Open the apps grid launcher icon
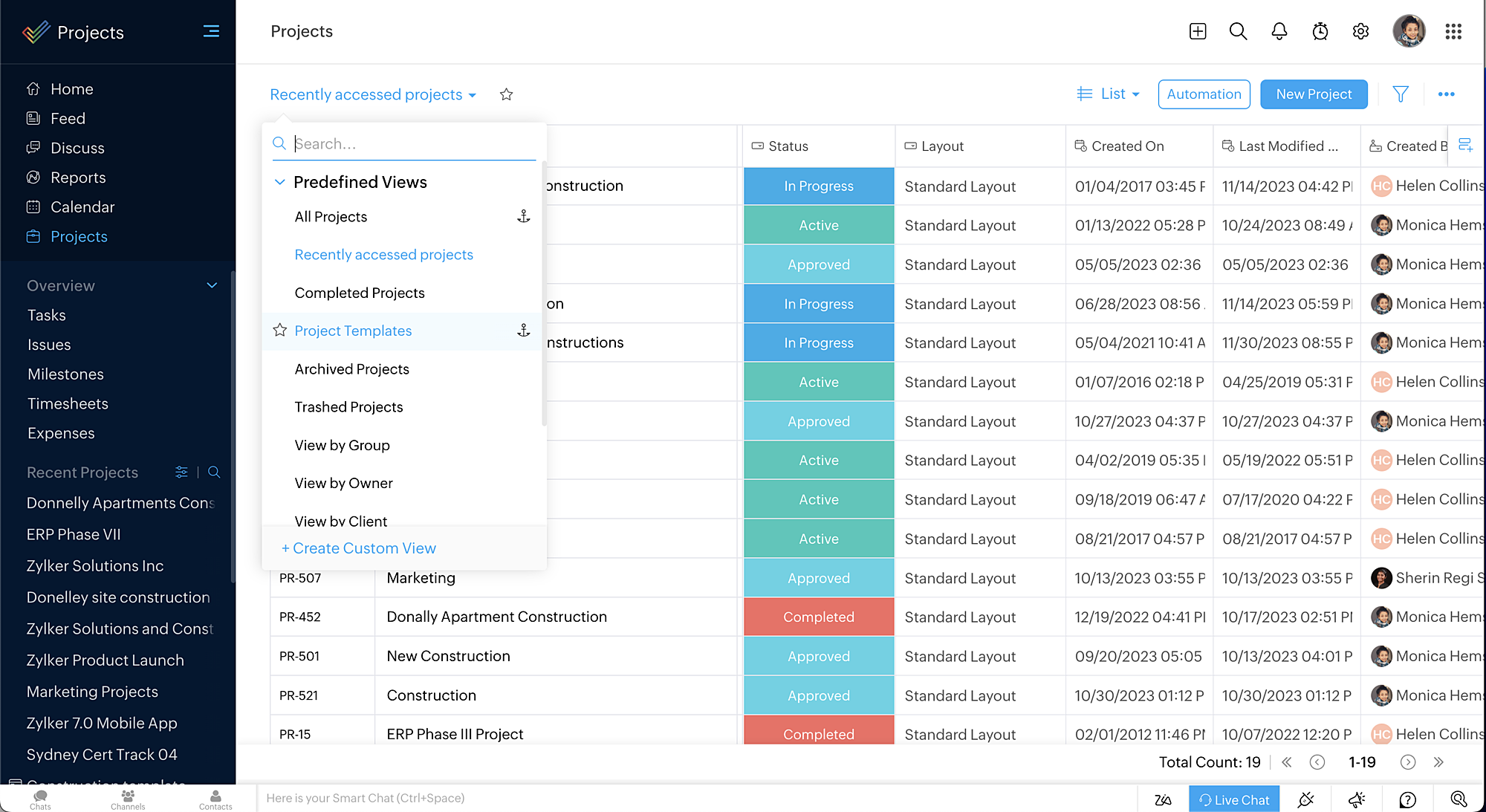1486x812 pixels. click(1453, 31)
